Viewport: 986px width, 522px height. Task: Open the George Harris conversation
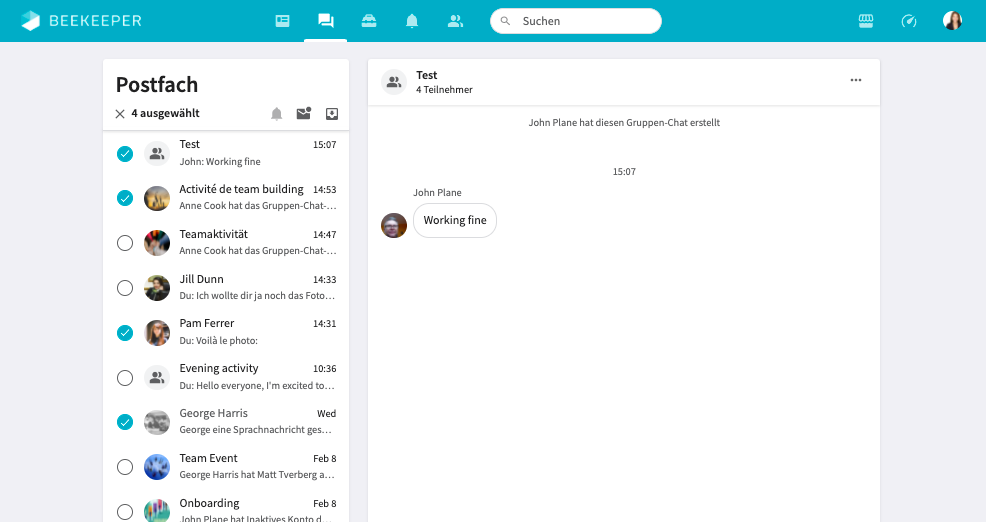coord(226,422)
